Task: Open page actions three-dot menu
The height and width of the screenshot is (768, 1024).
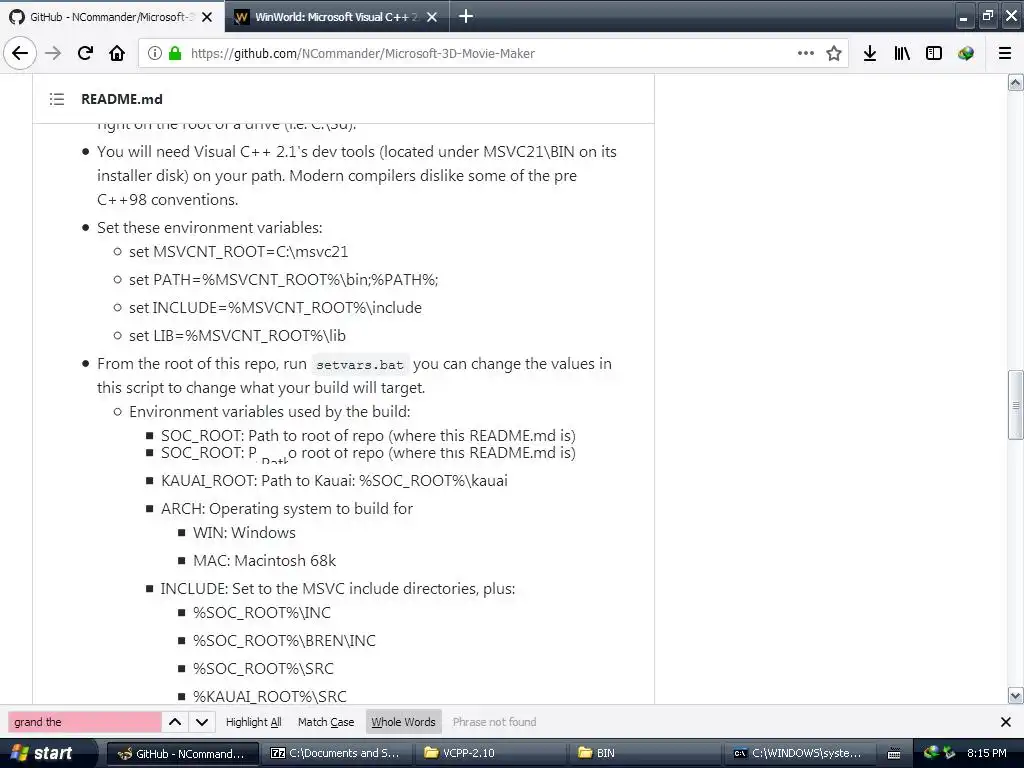Action: 806,53
